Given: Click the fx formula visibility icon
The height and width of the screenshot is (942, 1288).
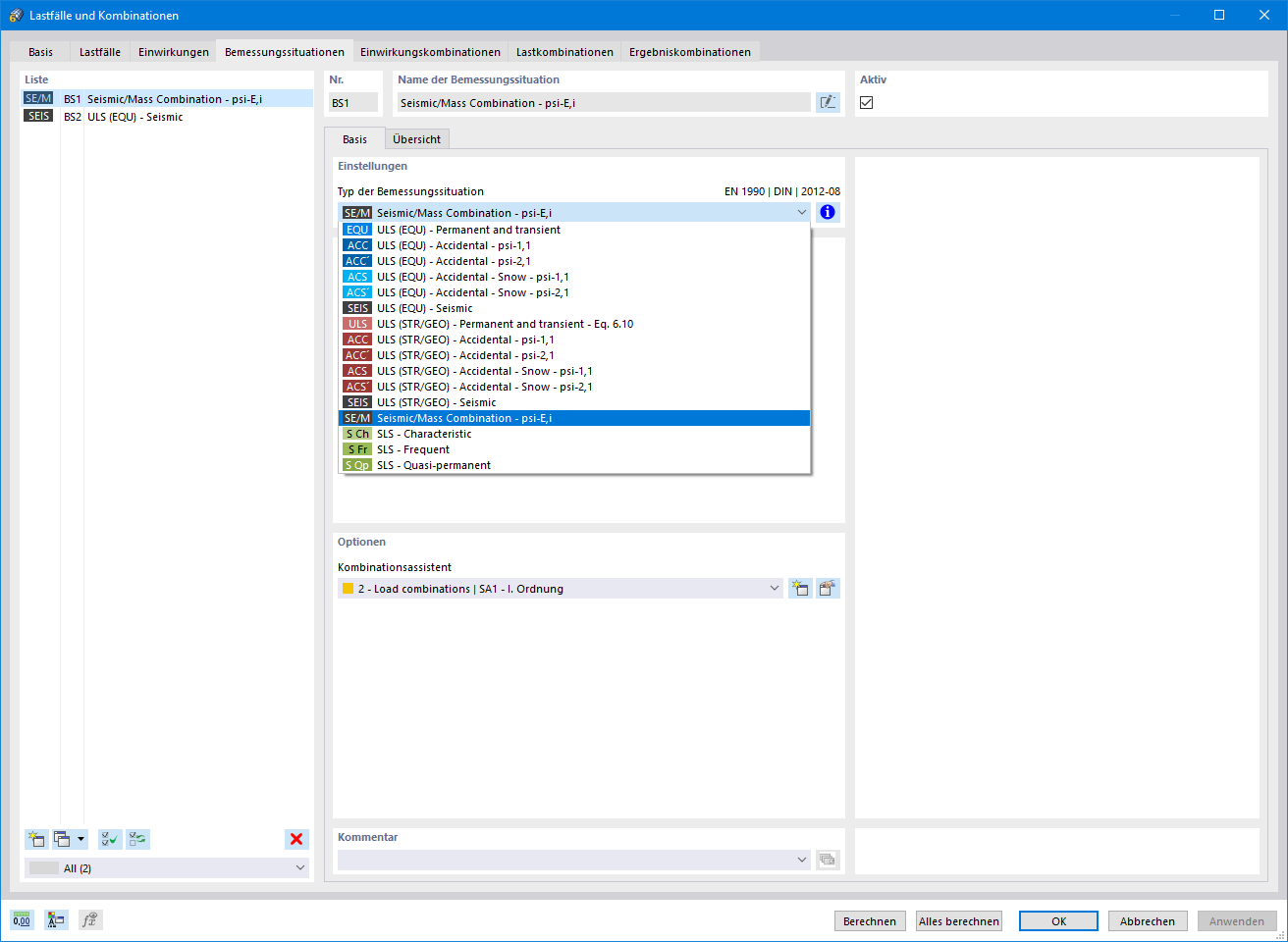Looking at the screenshot, I should pyautogui.click(x=90, y=920).
